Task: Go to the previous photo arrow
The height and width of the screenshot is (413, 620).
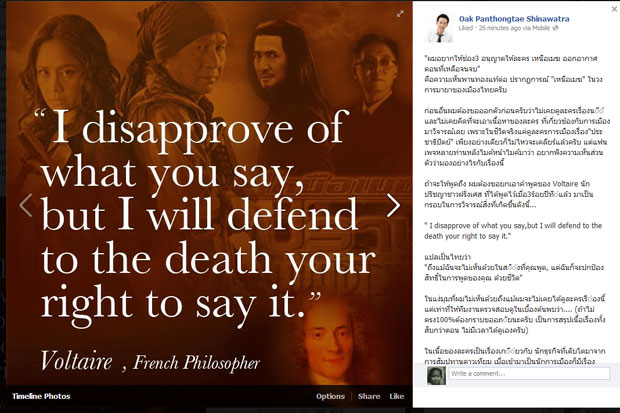Action: [x=26, y=205]
